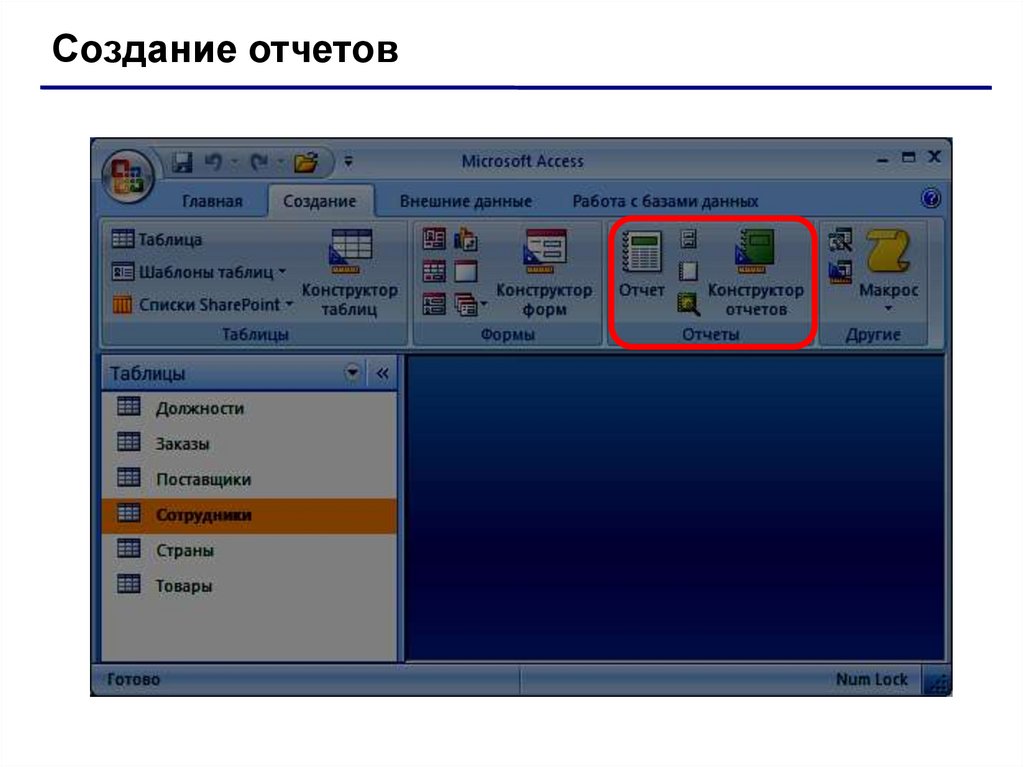Maximize the Access window
This screenshot has height=767, width=1024.
point(908,157)
